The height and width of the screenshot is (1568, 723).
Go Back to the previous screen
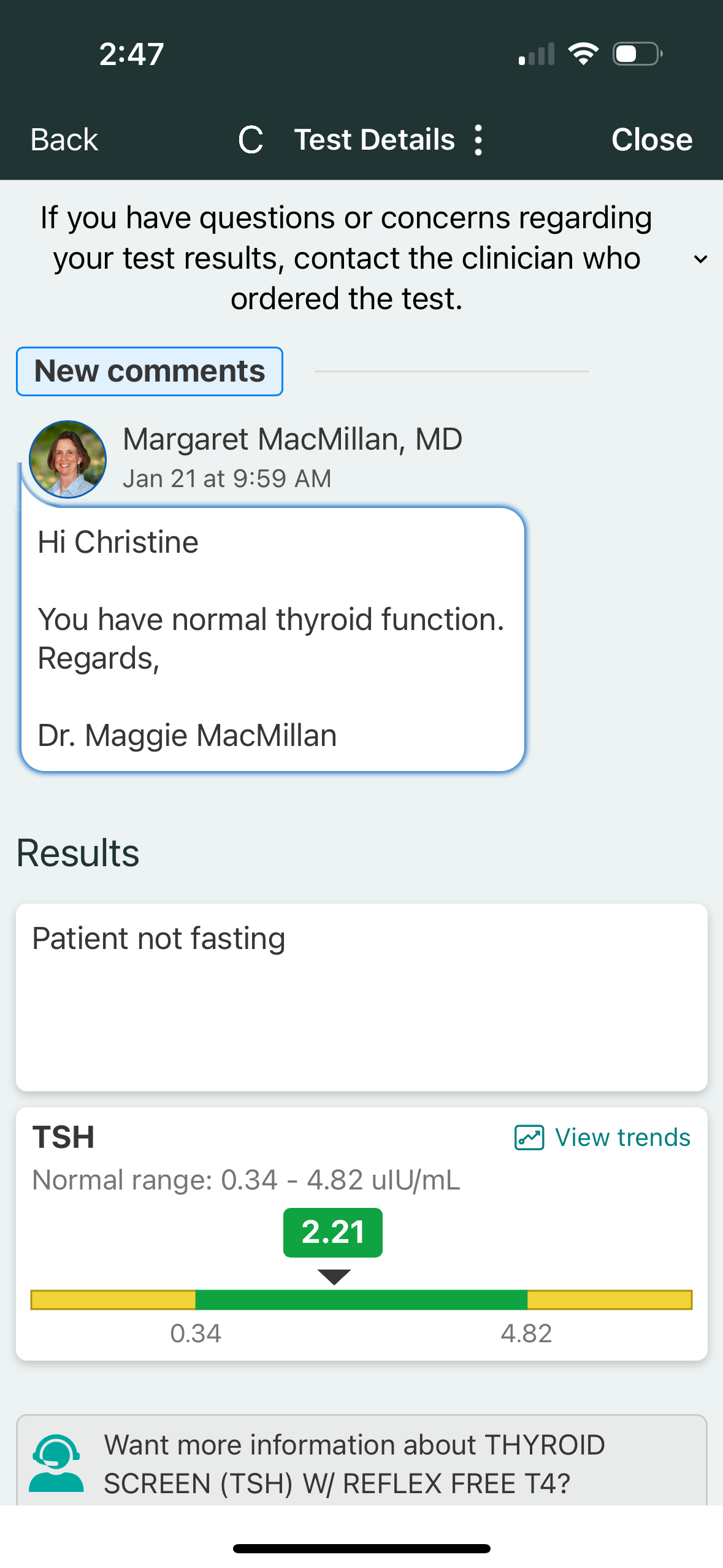[x=64, y=140]
